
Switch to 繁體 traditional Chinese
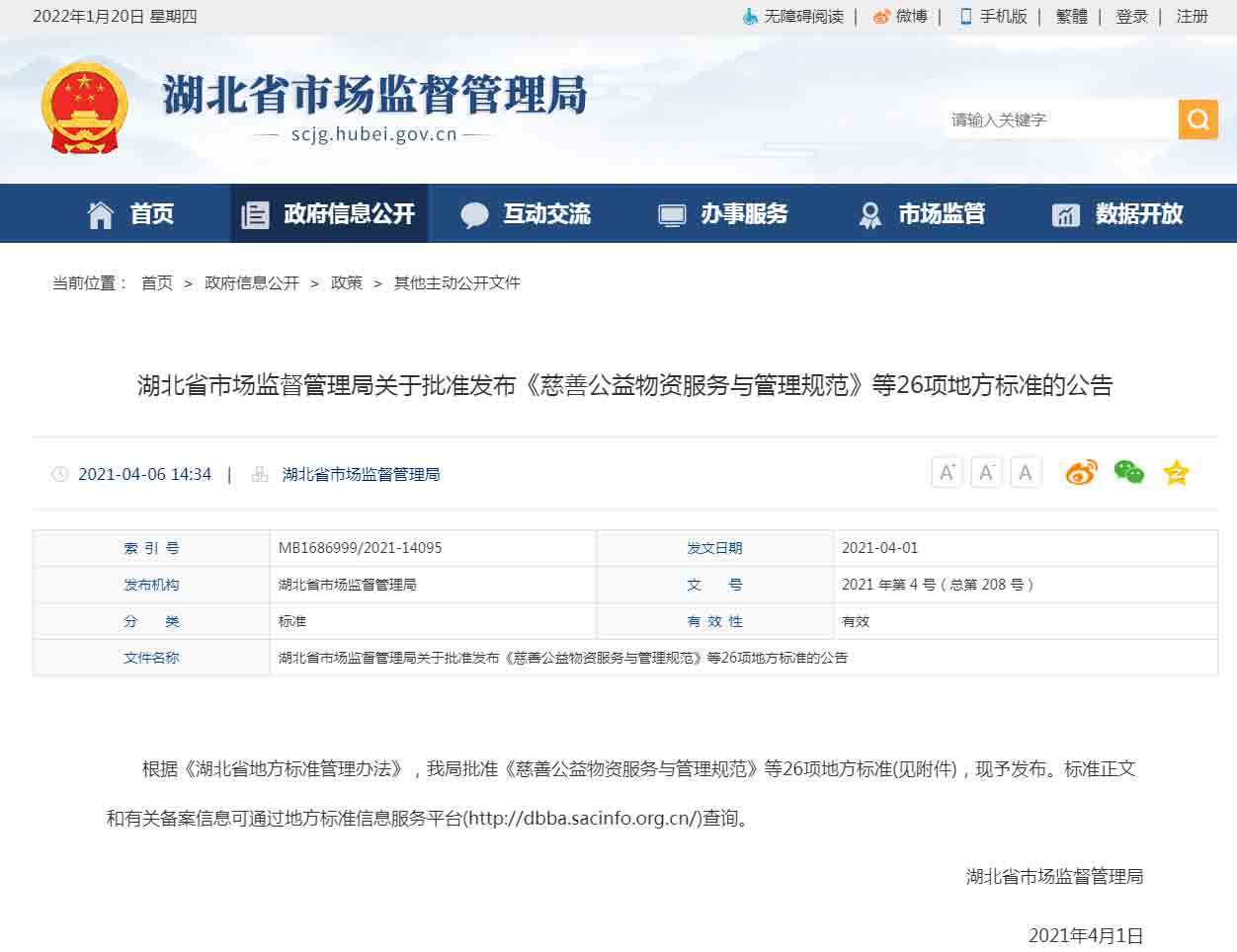[x=1071, y=17]
